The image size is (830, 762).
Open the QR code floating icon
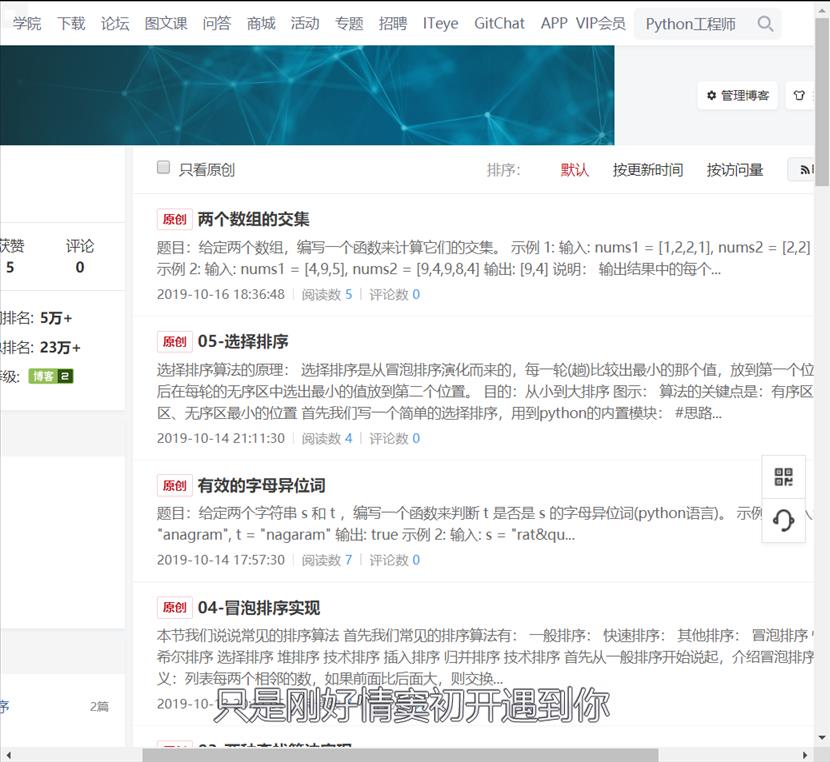pos(784,477)
